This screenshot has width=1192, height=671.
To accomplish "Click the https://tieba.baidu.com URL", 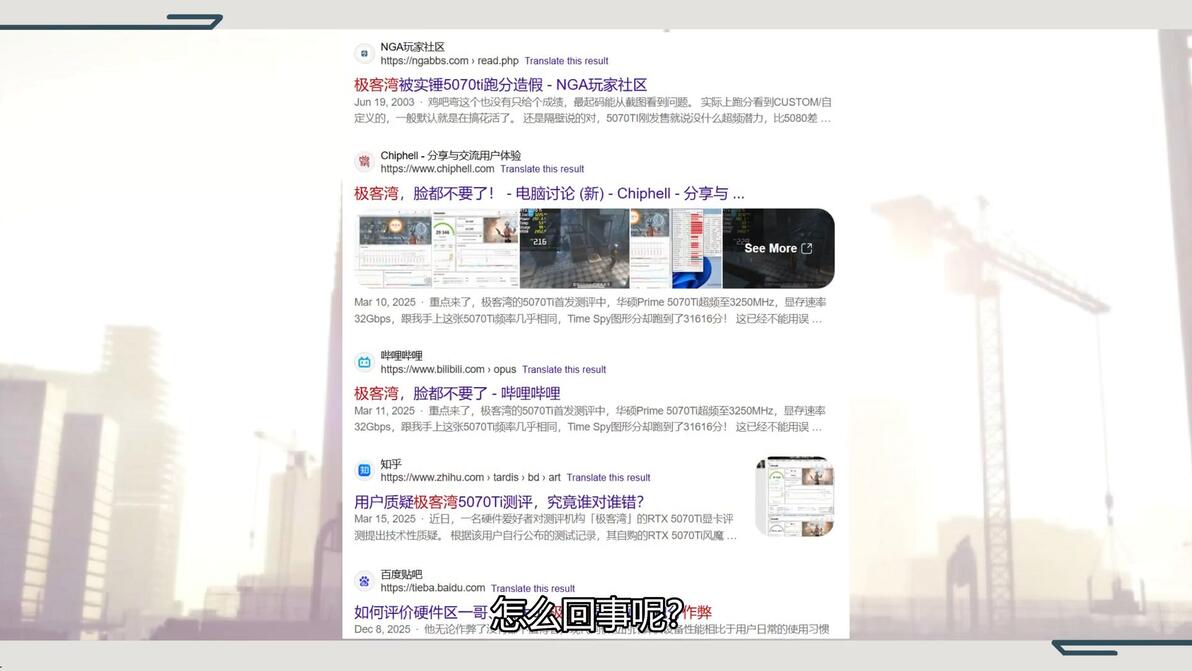I will coord(433,588).
